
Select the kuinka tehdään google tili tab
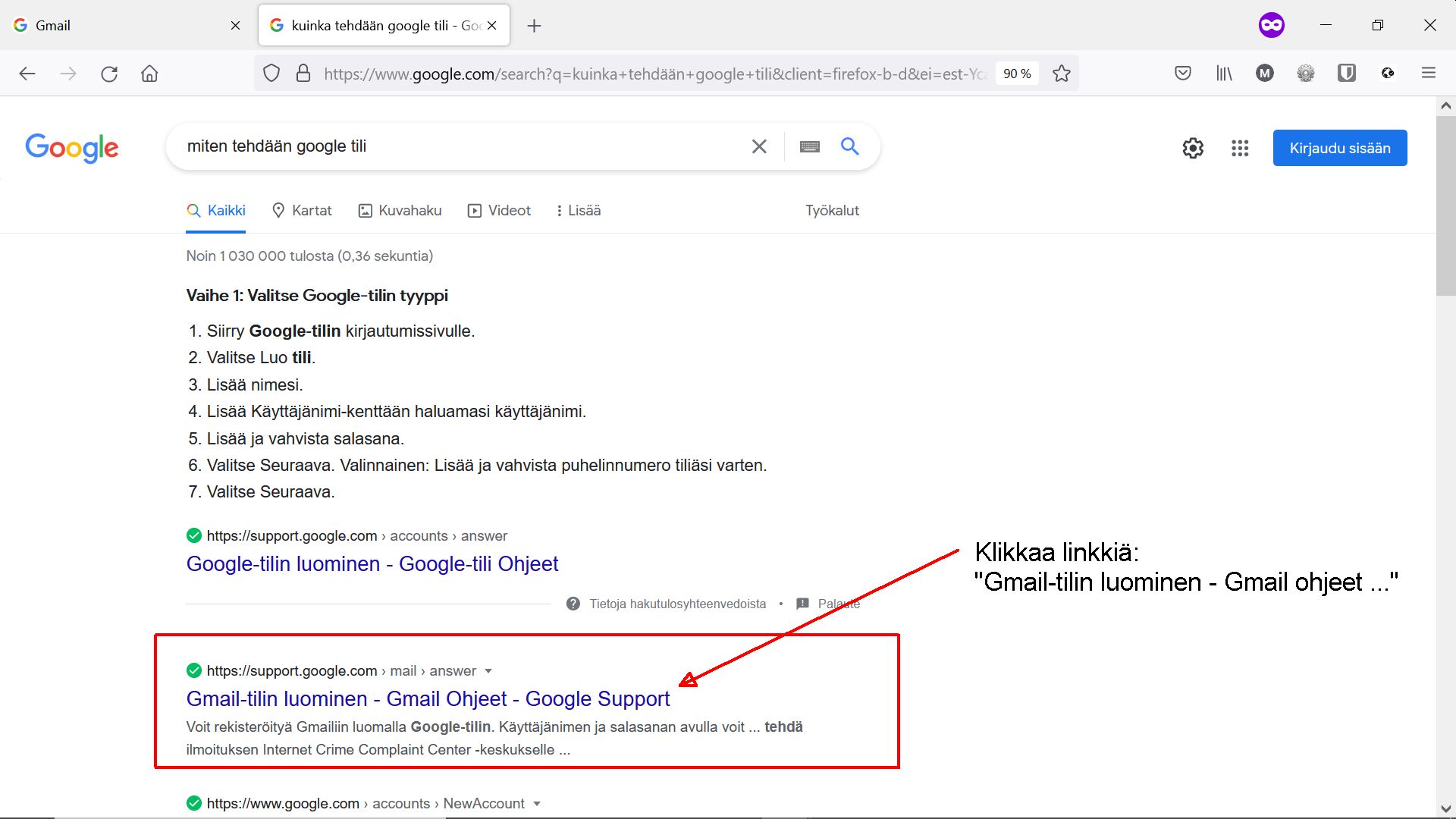point(384,25)
